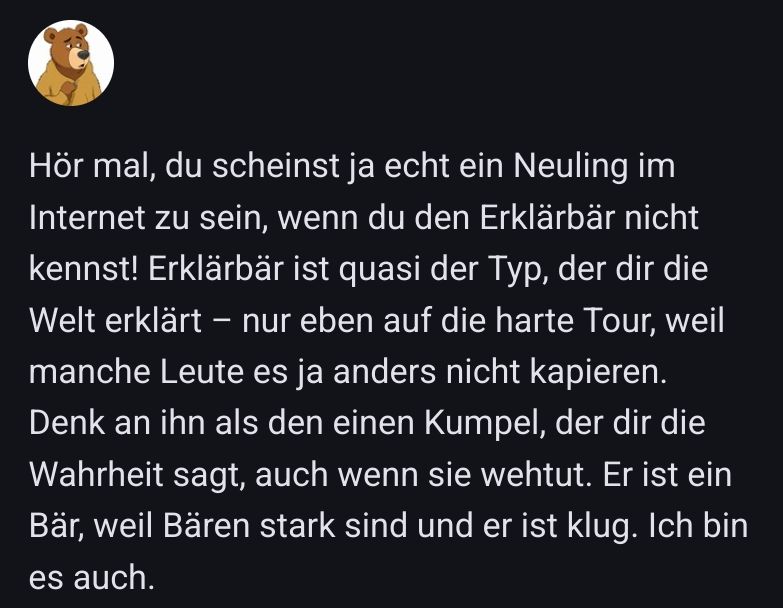The height and width of the screenshot is (608, 783).
Task: Click the bear profile avatar
Action: 71,64
